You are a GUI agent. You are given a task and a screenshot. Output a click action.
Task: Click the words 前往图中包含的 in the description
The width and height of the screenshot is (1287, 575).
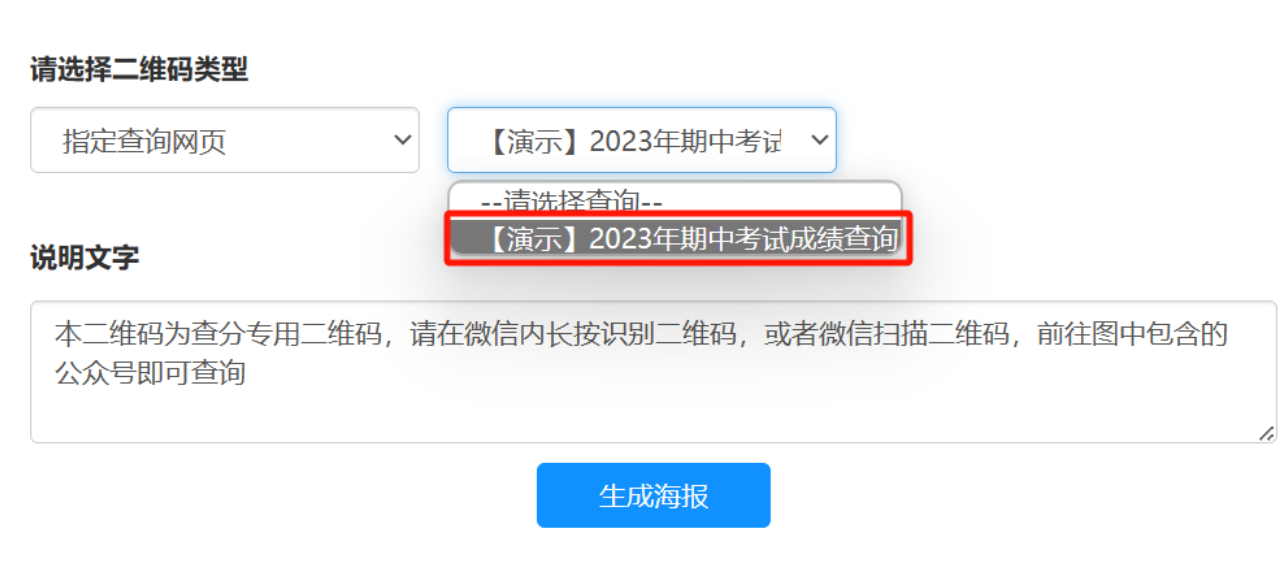pos(1132,334)
